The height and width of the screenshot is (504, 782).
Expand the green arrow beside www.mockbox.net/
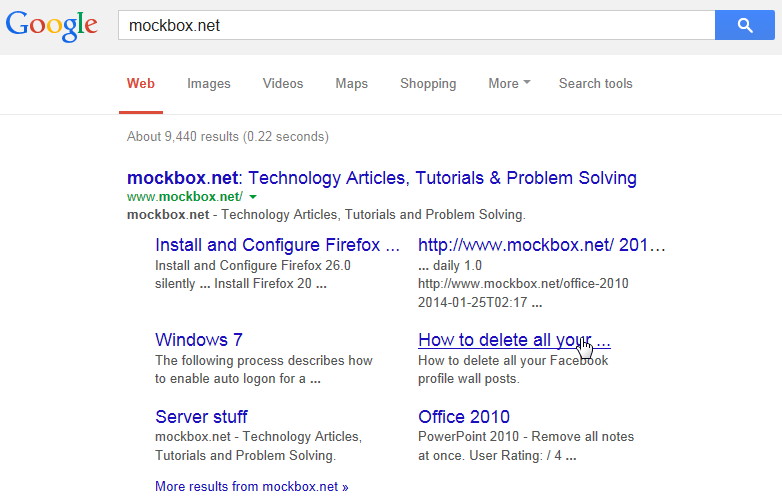pyautogui.click(x=253, y=197)
